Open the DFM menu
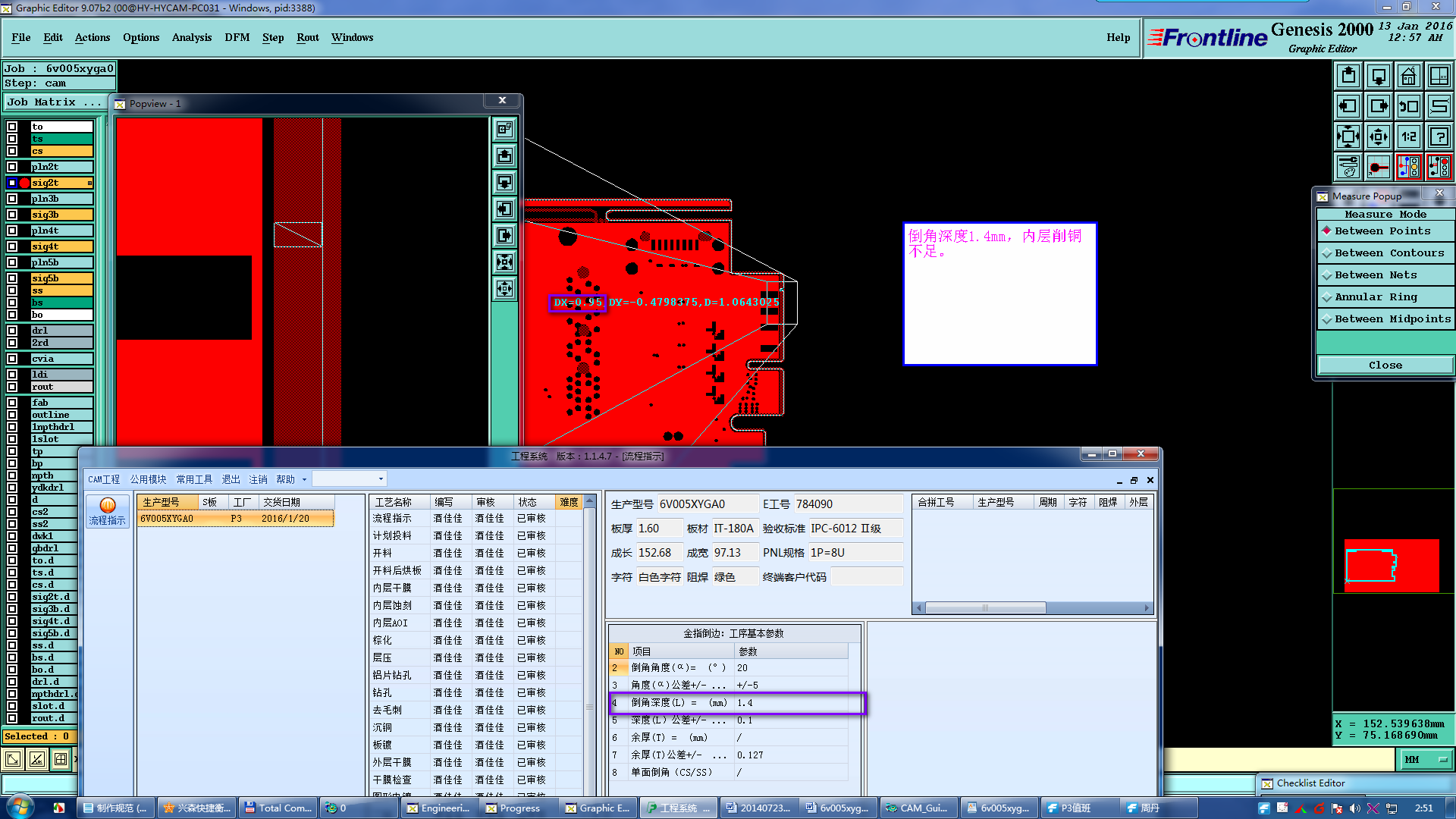This screenshot has height=819, width=1456. [237, 37]
